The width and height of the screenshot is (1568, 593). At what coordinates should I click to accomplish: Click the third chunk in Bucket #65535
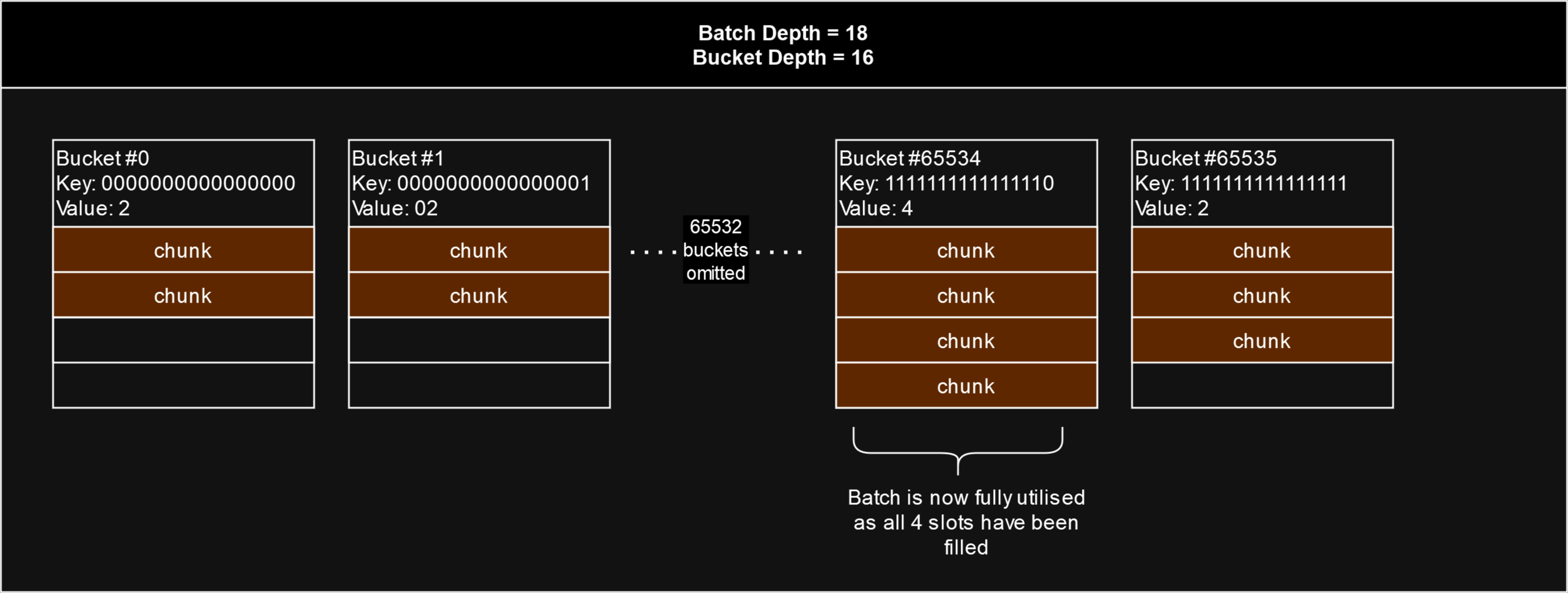click(x=1262, y=341)
